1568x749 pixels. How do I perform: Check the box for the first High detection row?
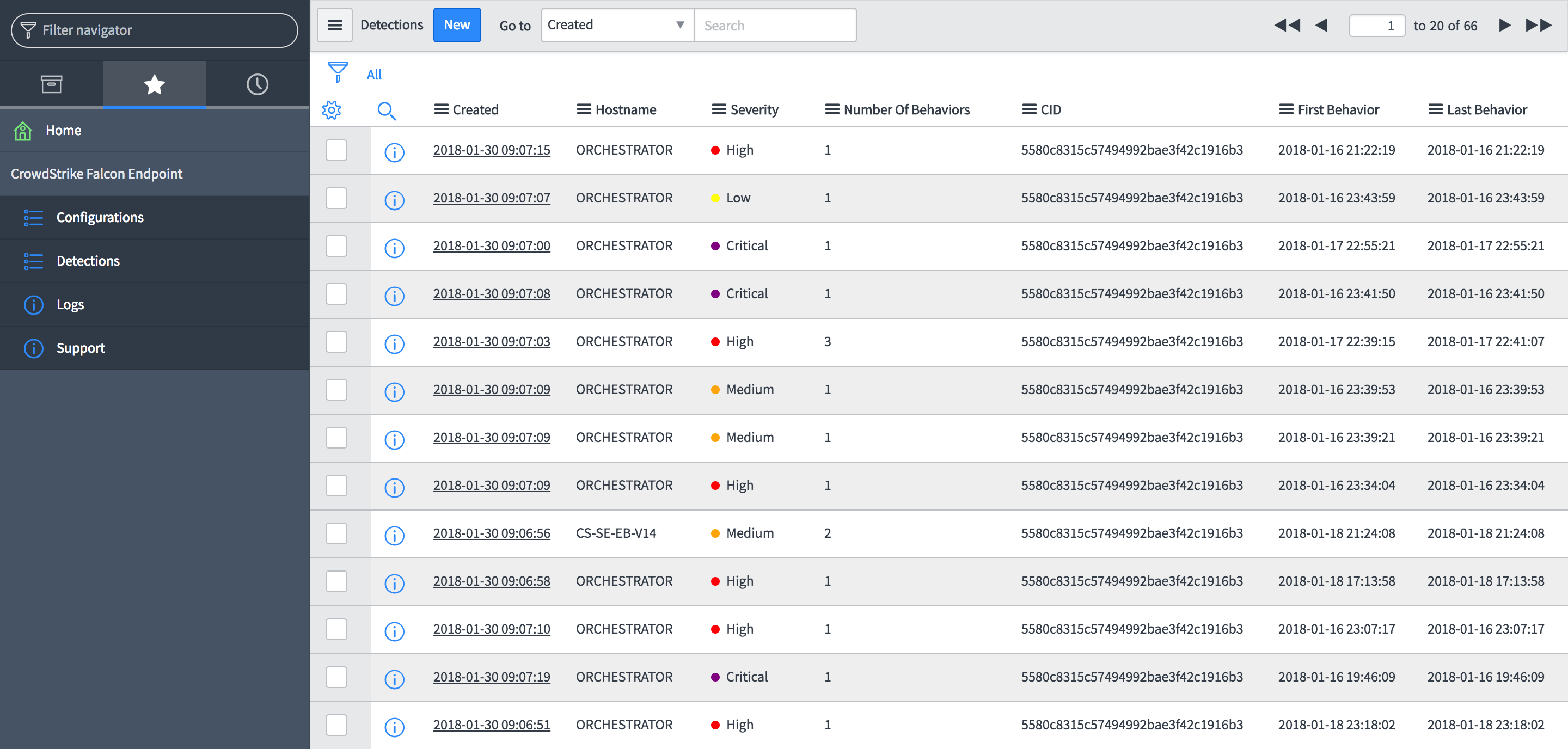(x=336, y=150)
